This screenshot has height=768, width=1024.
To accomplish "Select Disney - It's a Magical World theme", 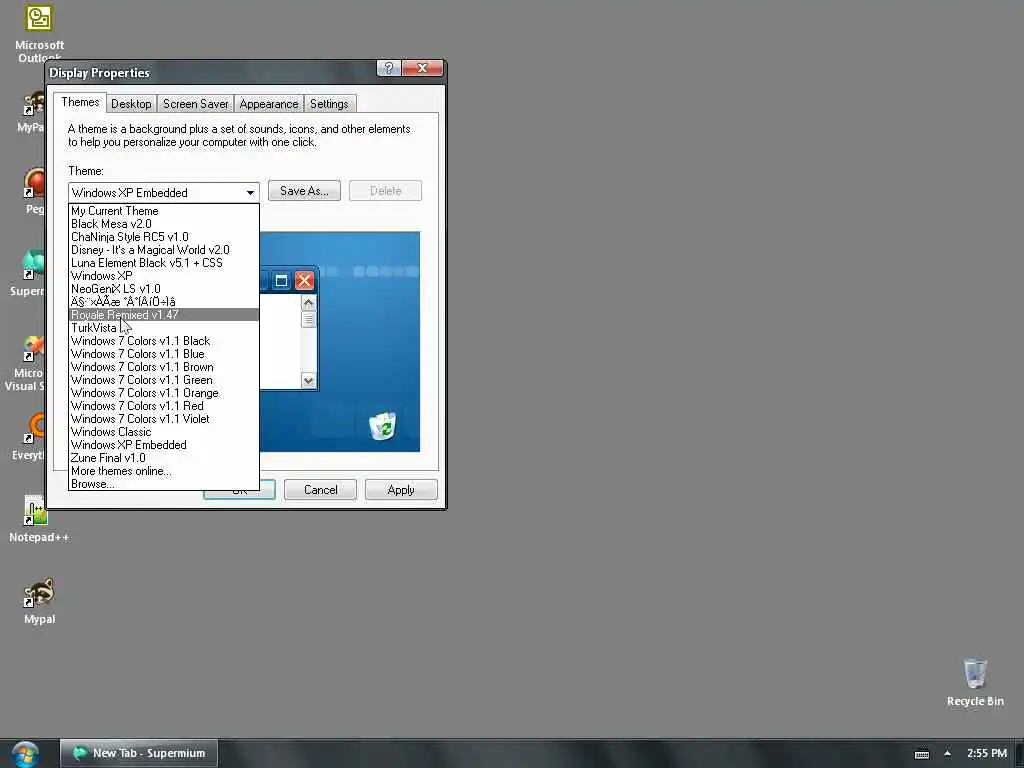I will [x=164, y=250].
